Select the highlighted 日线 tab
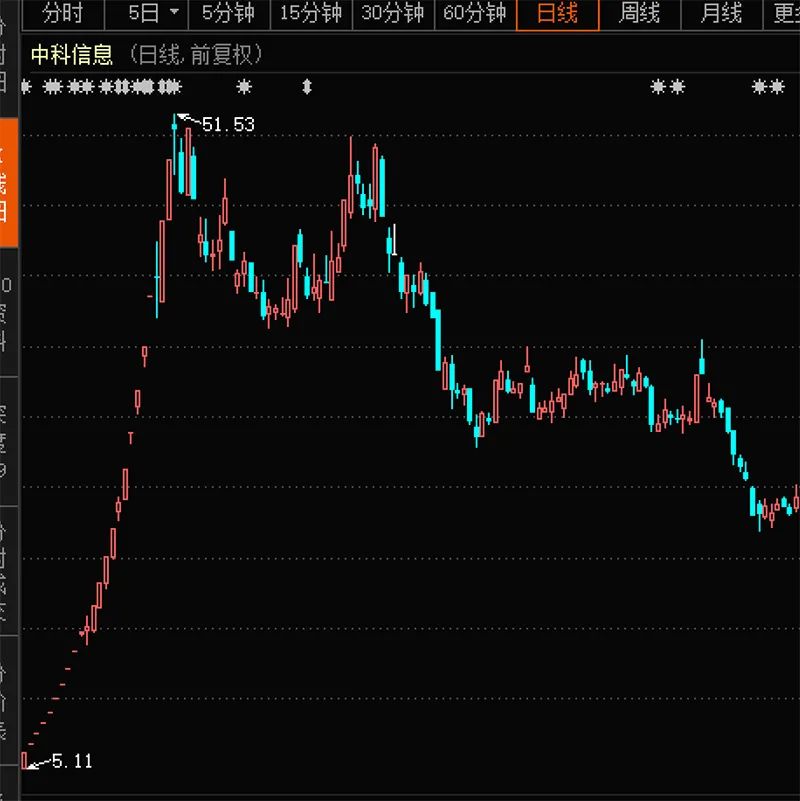 coord(557,14)
